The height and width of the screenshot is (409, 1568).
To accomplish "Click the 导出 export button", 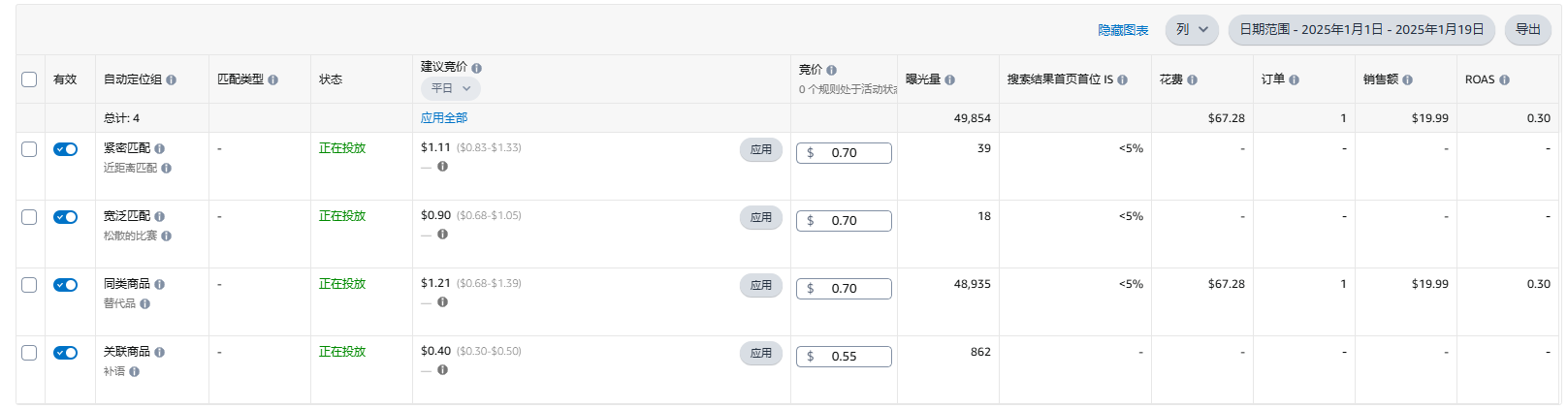I will coord(1528,29).
